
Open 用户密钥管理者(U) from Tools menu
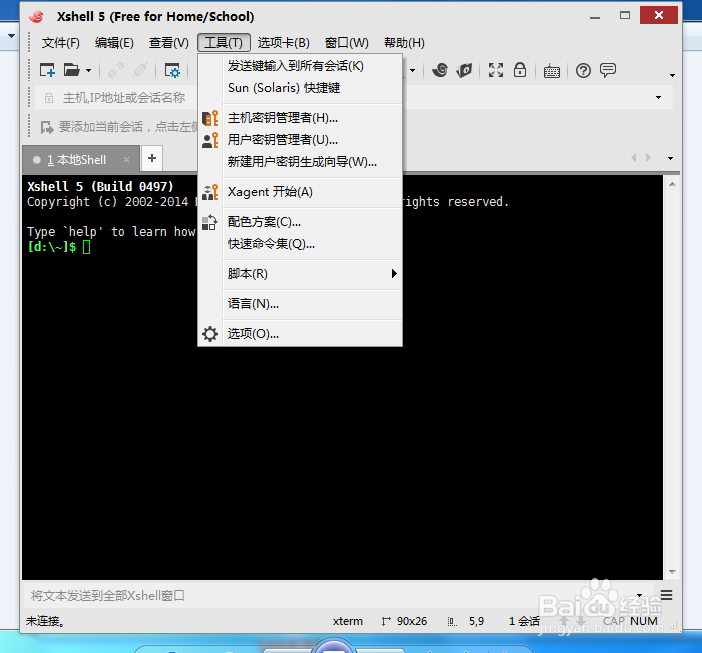coord(300,140)
